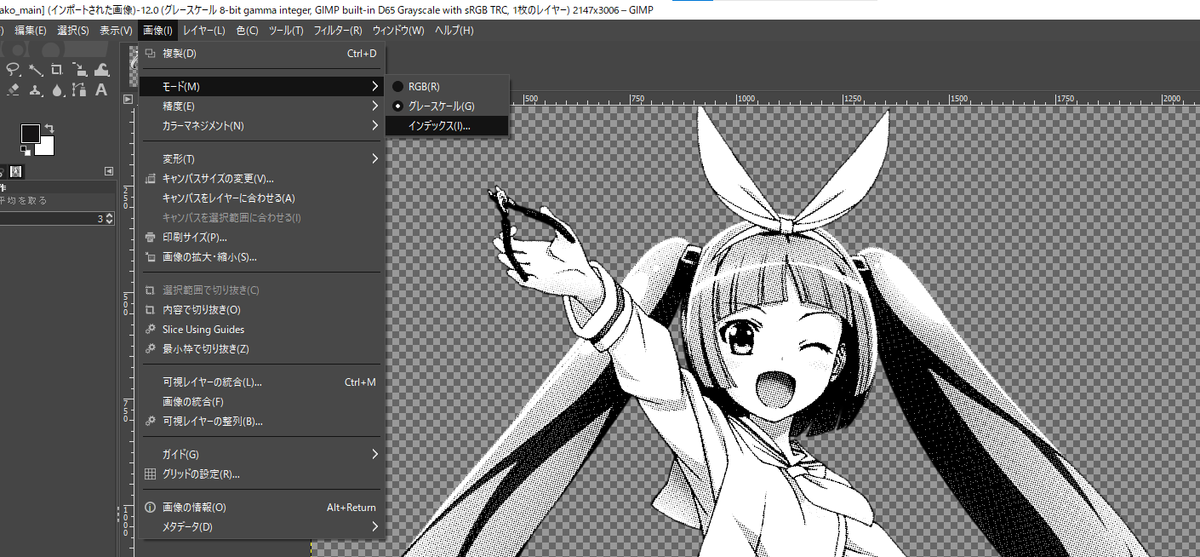
Task: Open 印刷サイズ(P)... dialog
Action: [260, 237]
